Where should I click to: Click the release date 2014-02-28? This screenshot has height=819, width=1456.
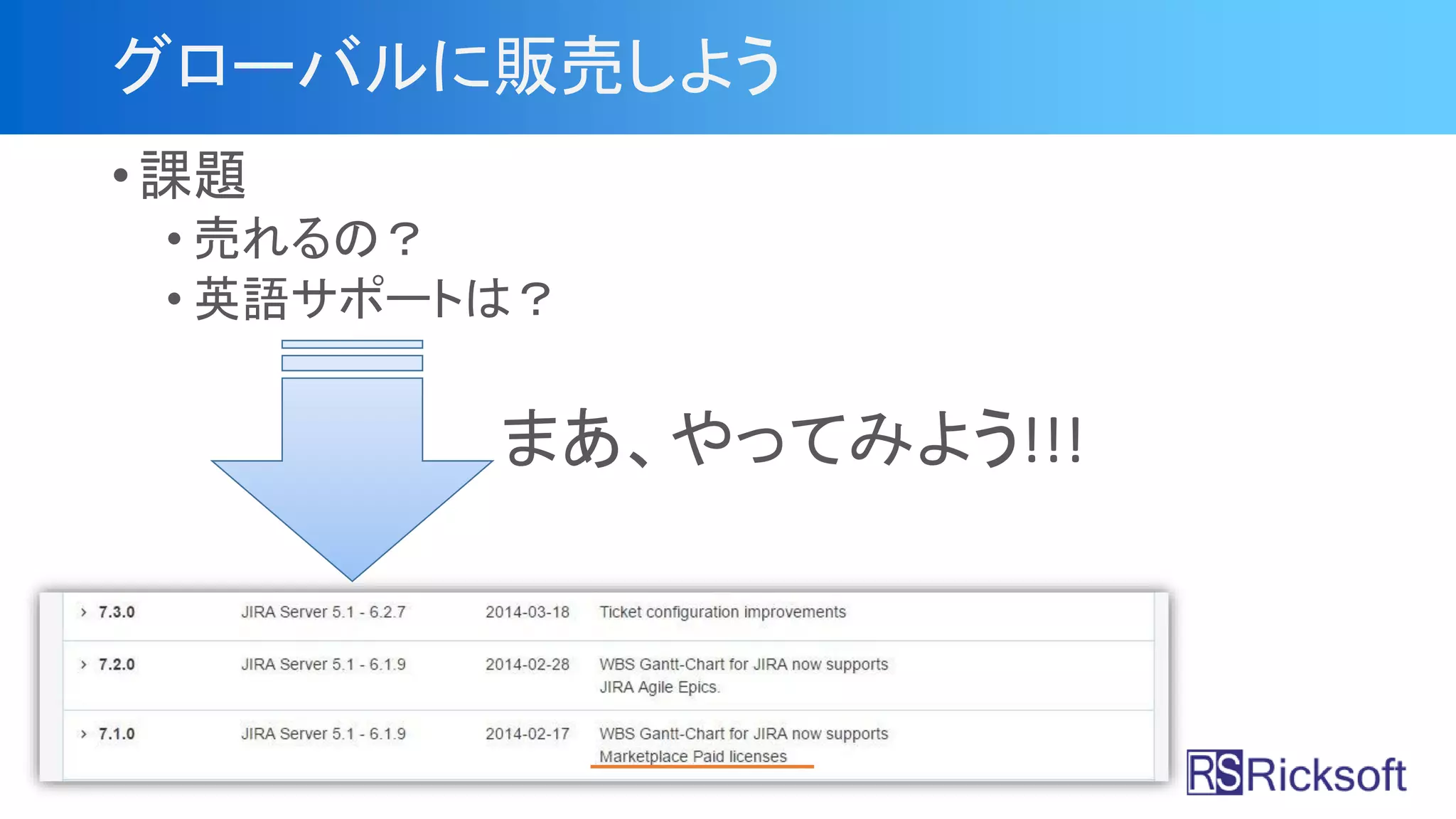[528, 665]
